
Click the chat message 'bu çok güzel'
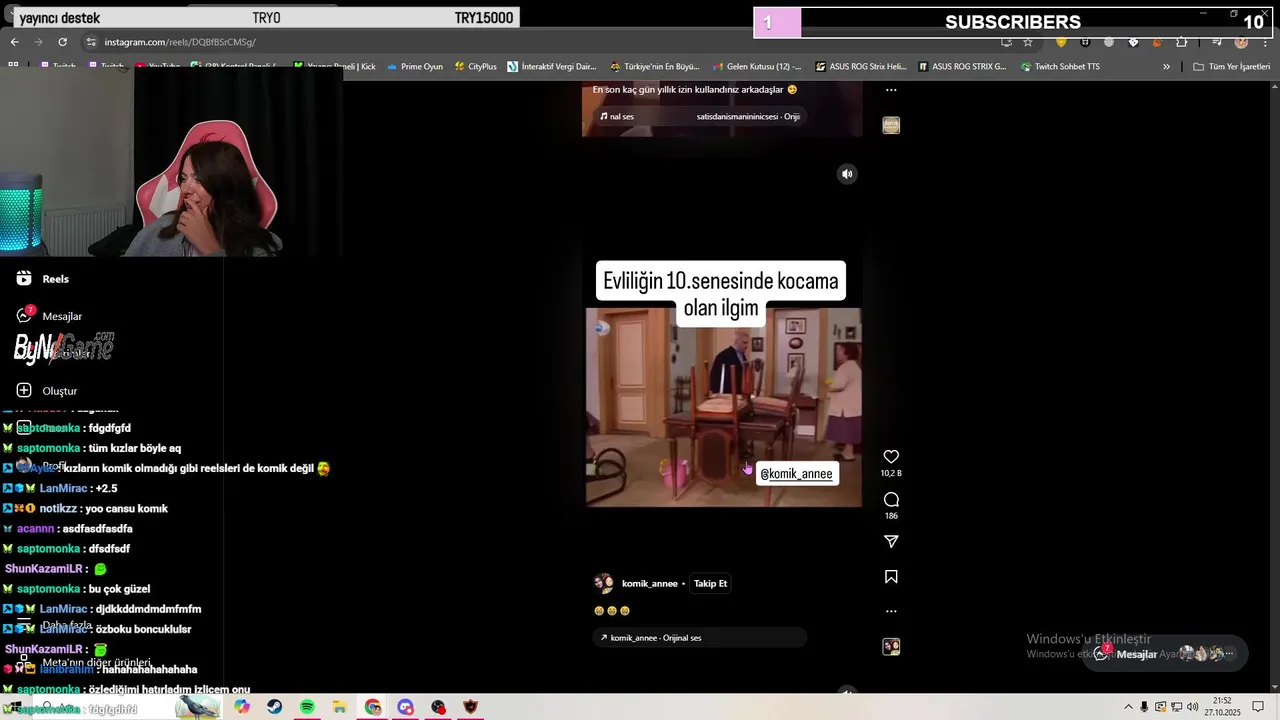coord(119,589)
